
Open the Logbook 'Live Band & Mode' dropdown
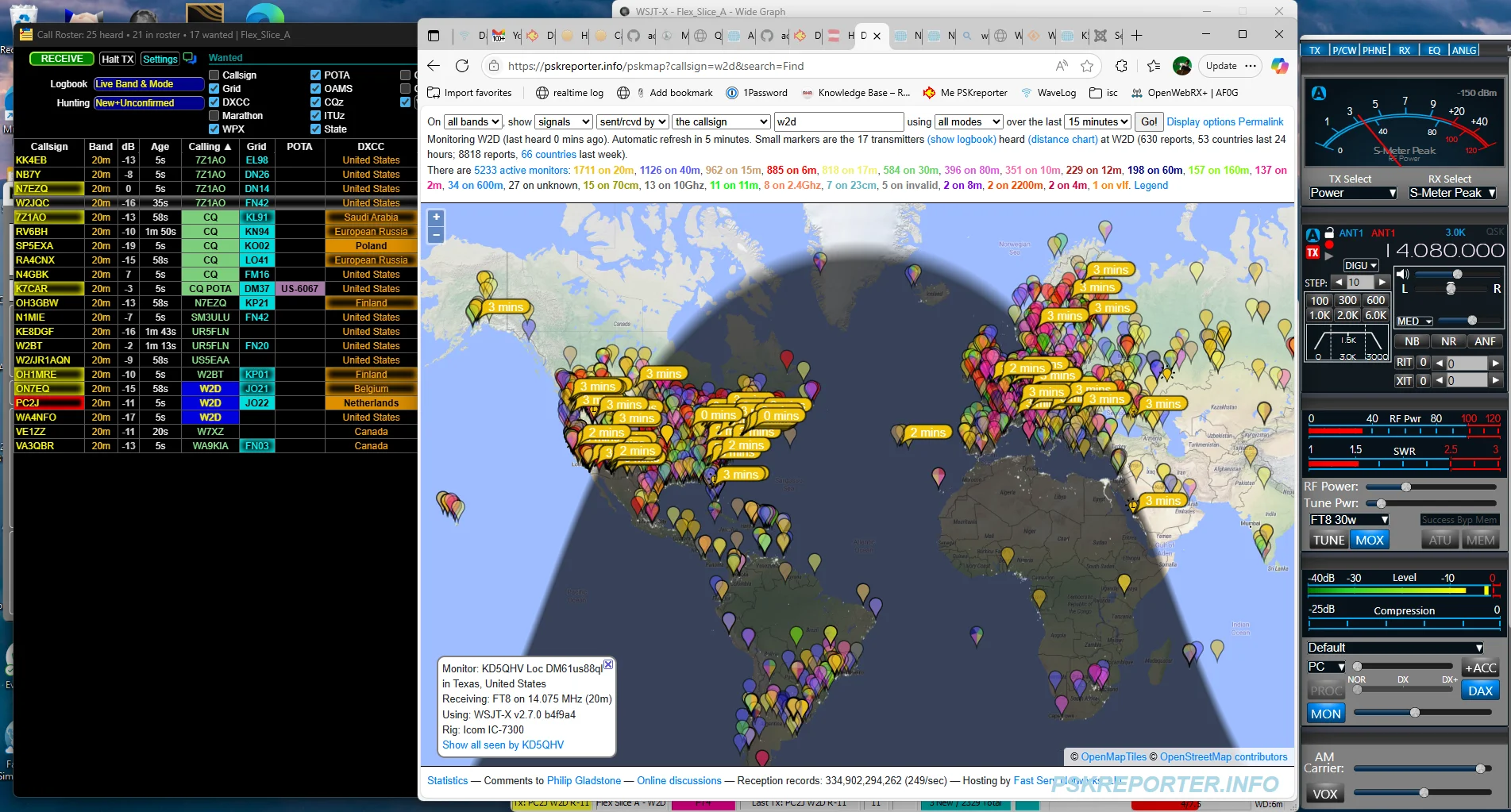(148, 84)
